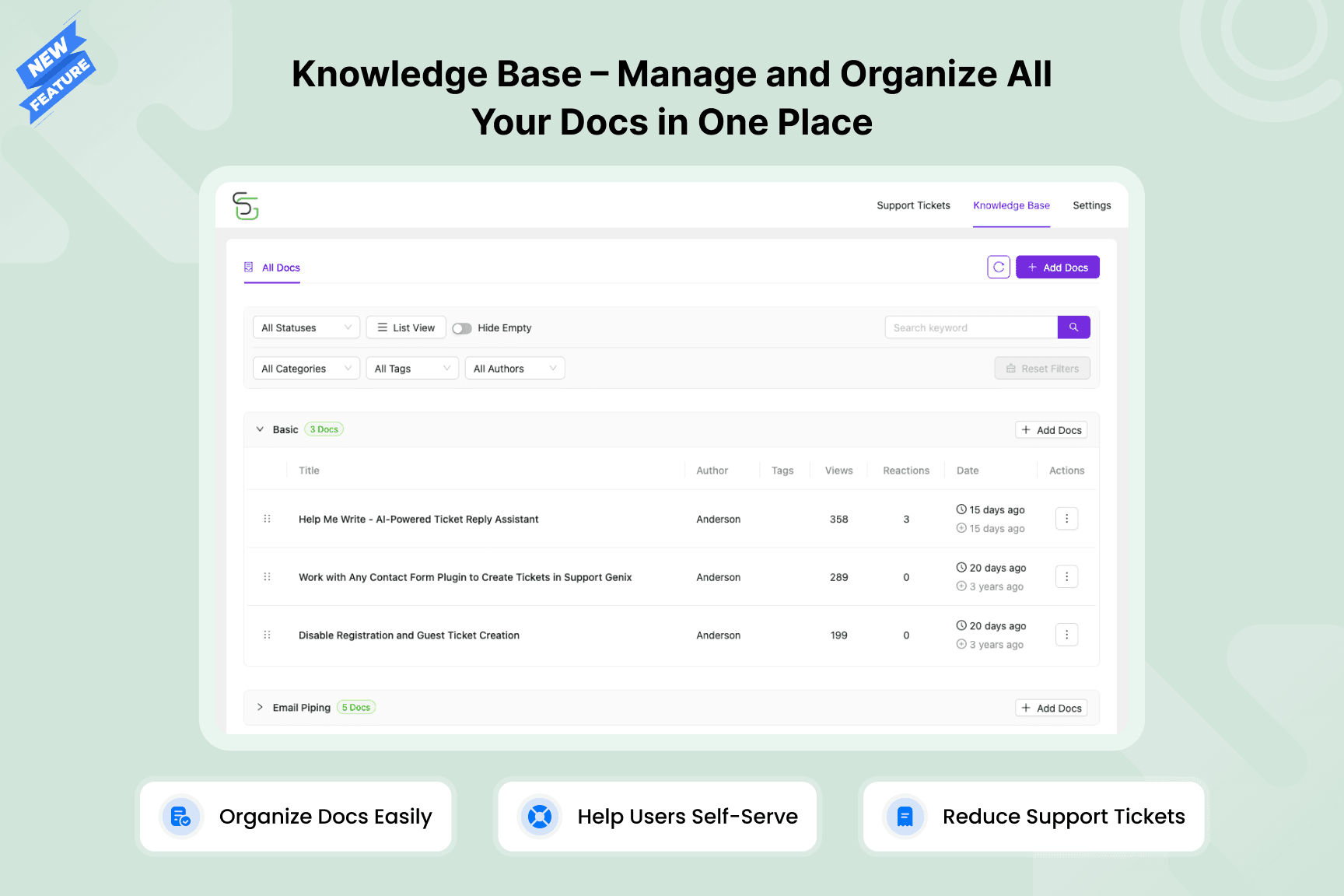Collapse the Basic category section

(261, 429)
